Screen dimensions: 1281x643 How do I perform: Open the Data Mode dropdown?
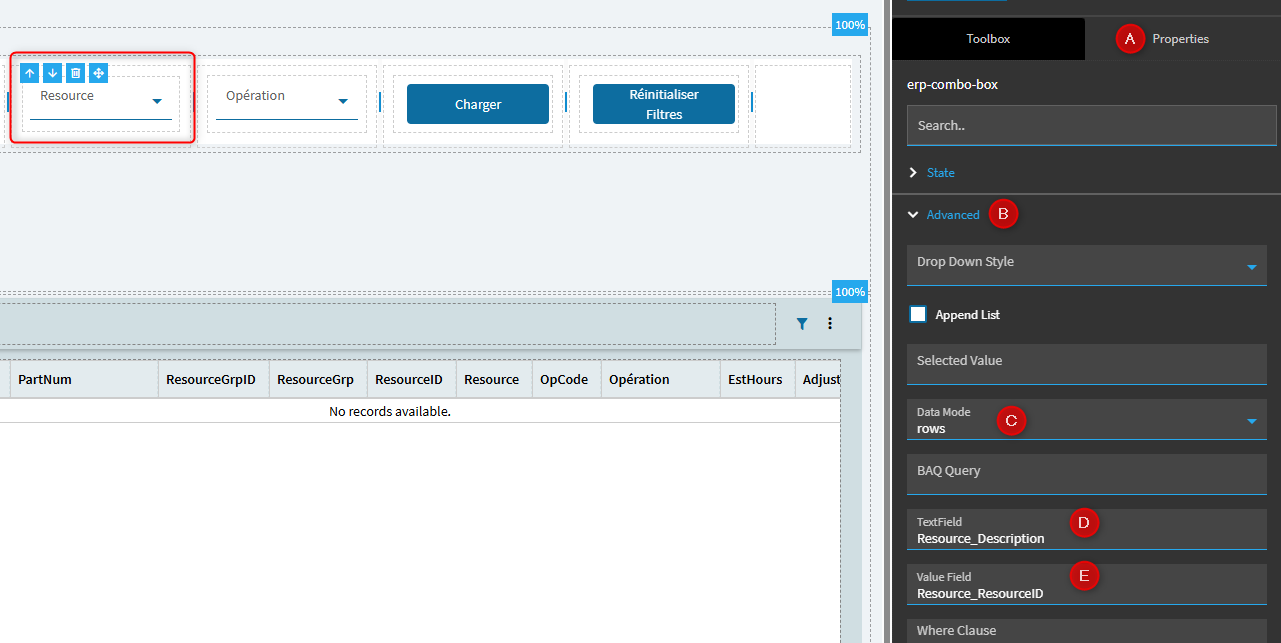pos(1087,420)
